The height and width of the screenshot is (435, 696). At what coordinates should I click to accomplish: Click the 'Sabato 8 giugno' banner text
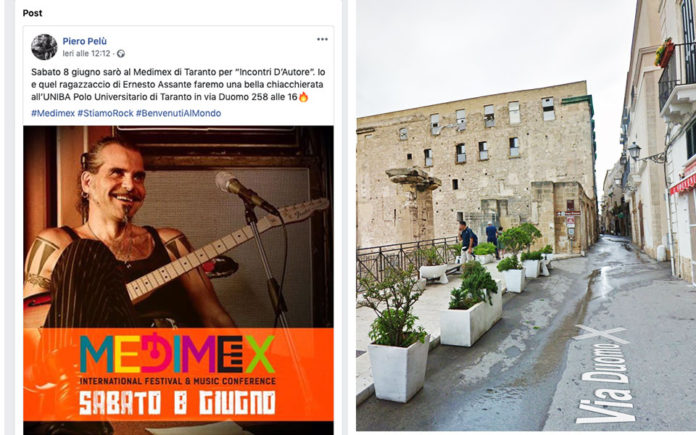click(178, 403)
